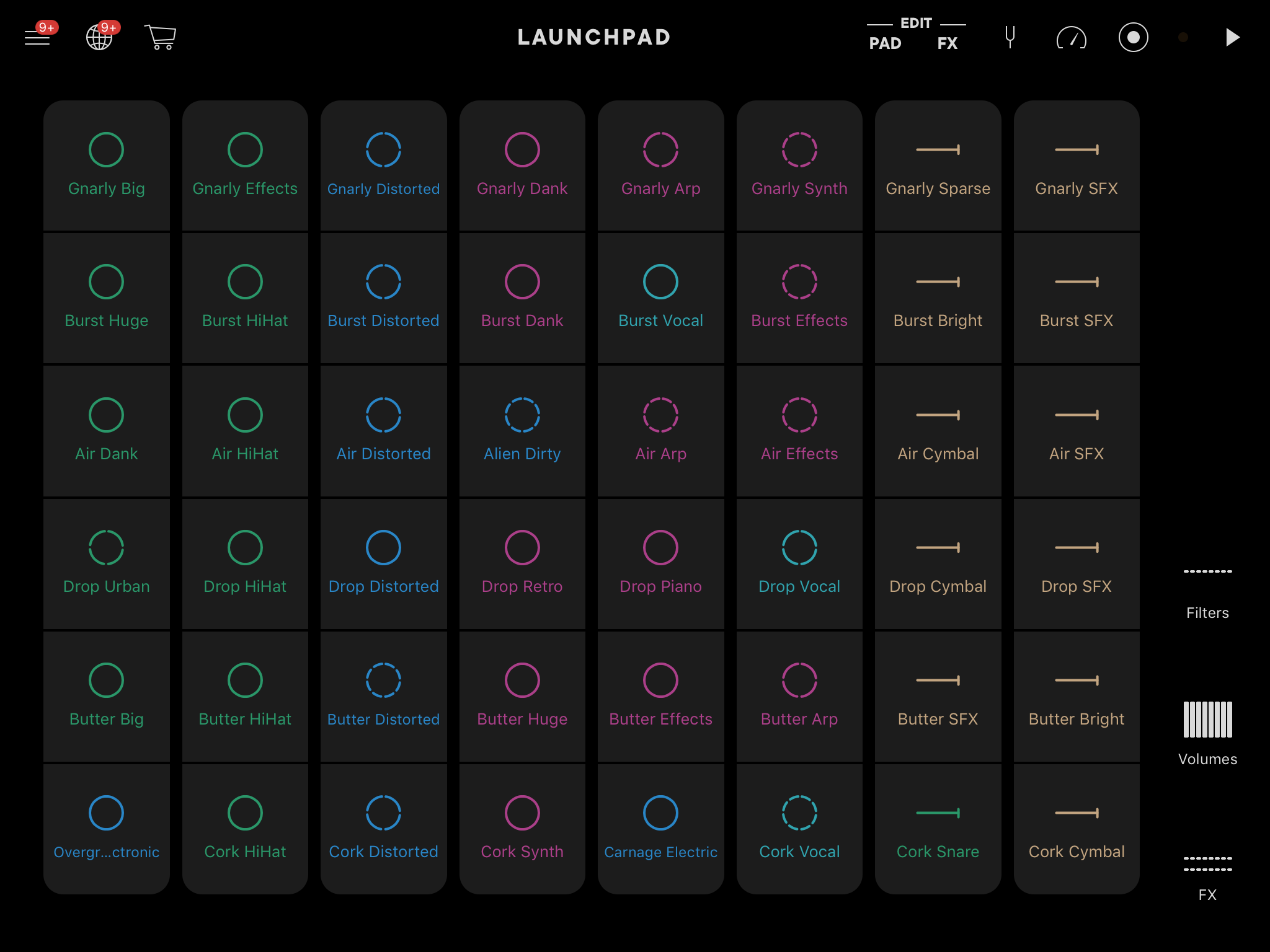The height and width of the screenshot is (952, 1270).
Task: Select the PAD edit tab
Action: pyautogui.click(x=885, y=43)
